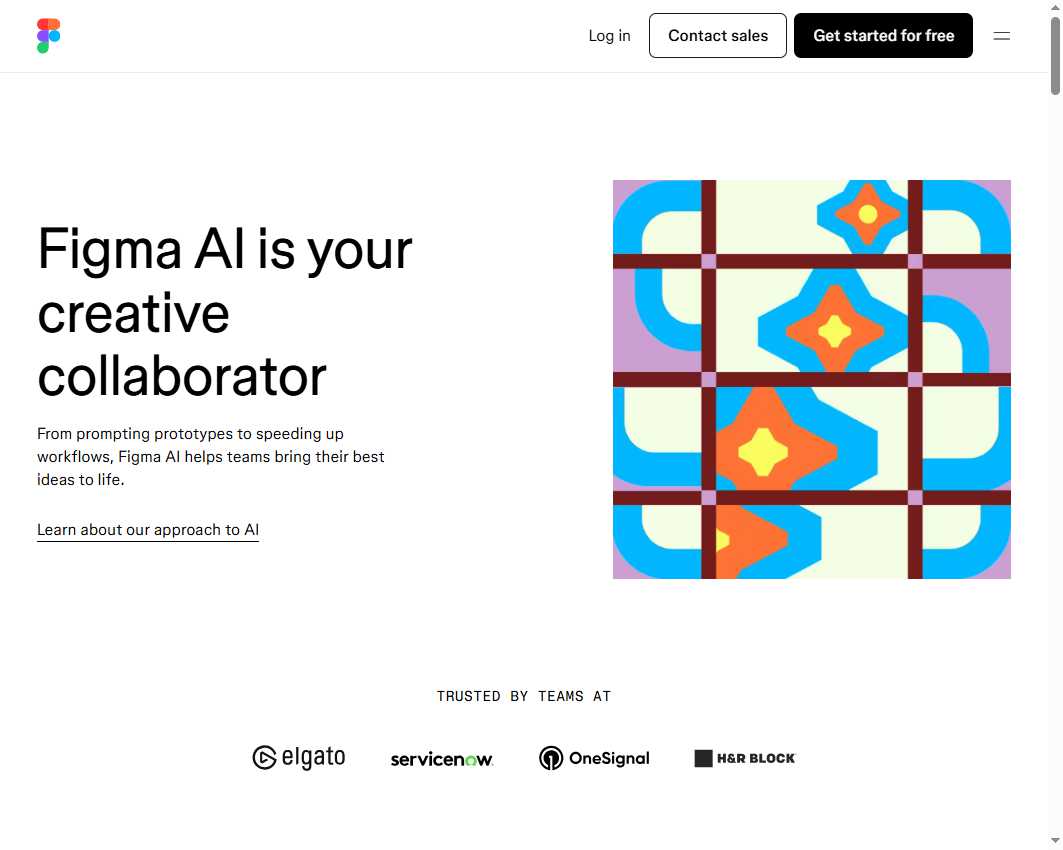Open the Log in page

tap(609, 35)
